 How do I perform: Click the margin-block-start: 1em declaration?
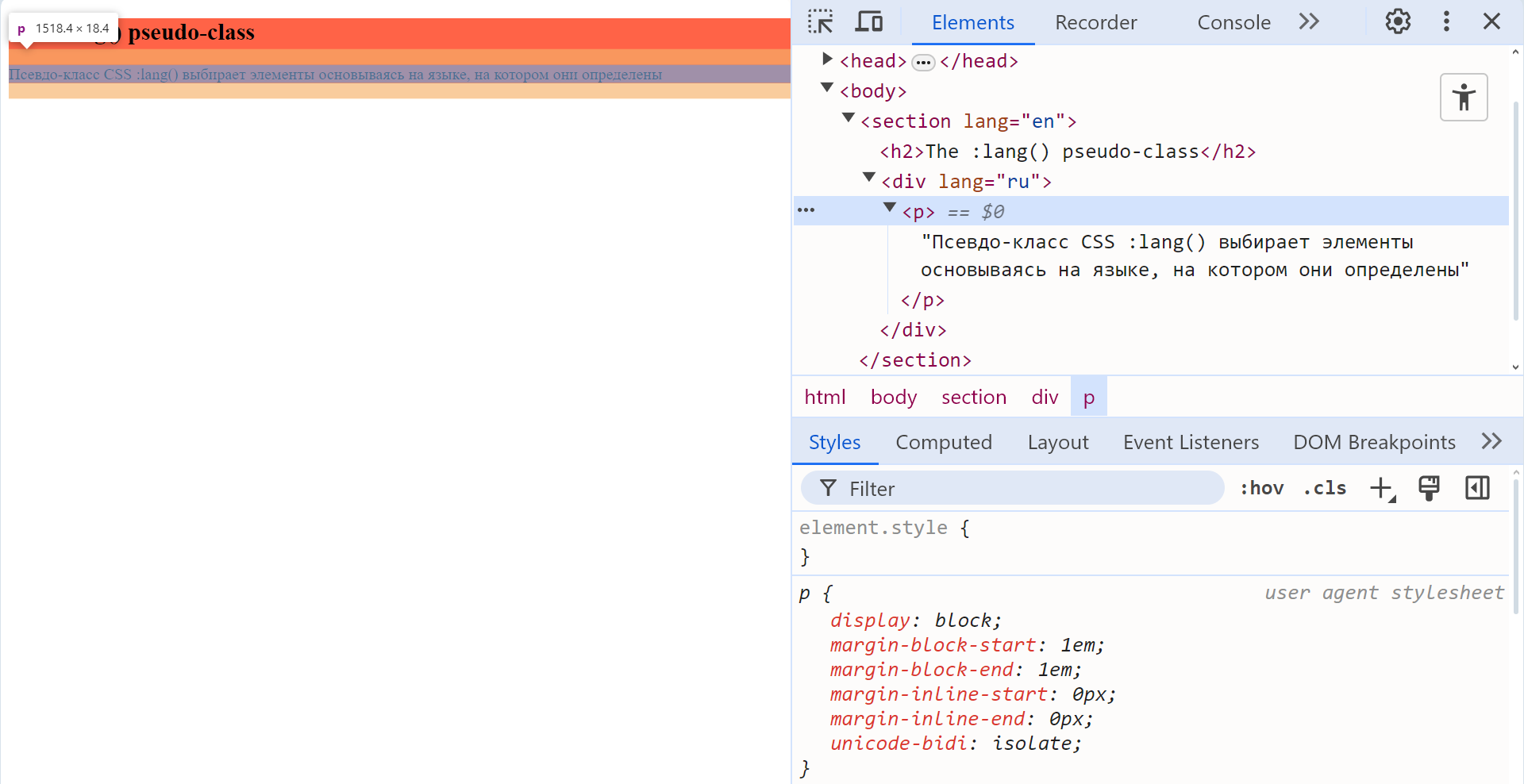[x=967, y=645]
